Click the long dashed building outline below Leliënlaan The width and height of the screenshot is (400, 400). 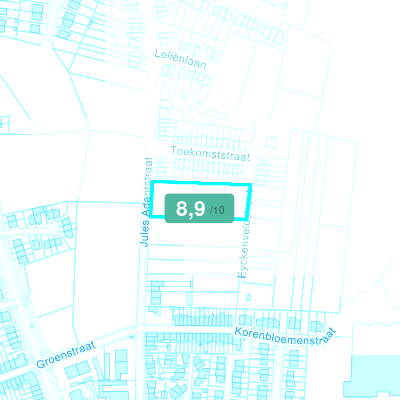[x=208, y=113]
